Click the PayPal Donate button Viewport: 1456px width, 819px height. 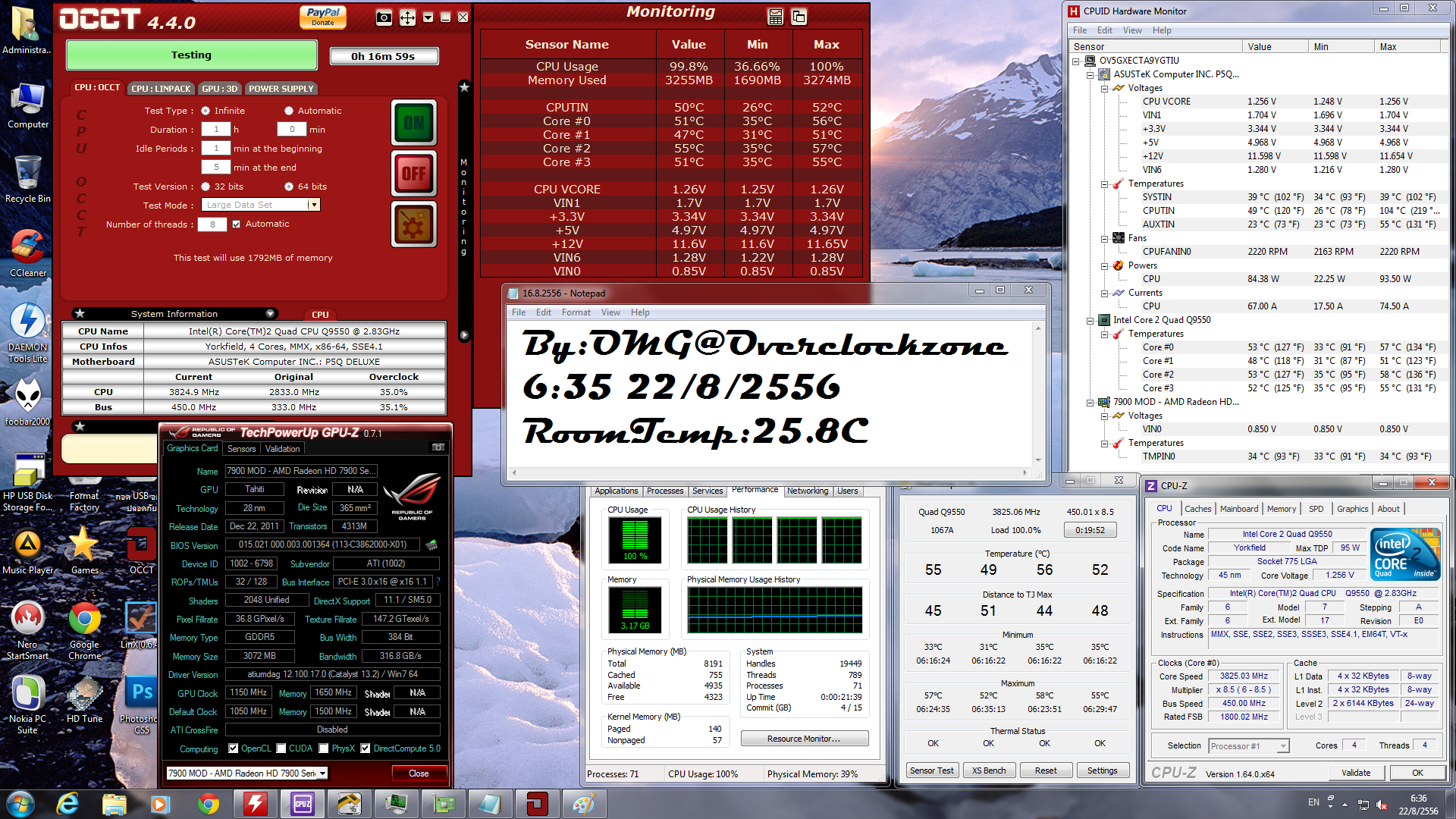pos(323,16)
